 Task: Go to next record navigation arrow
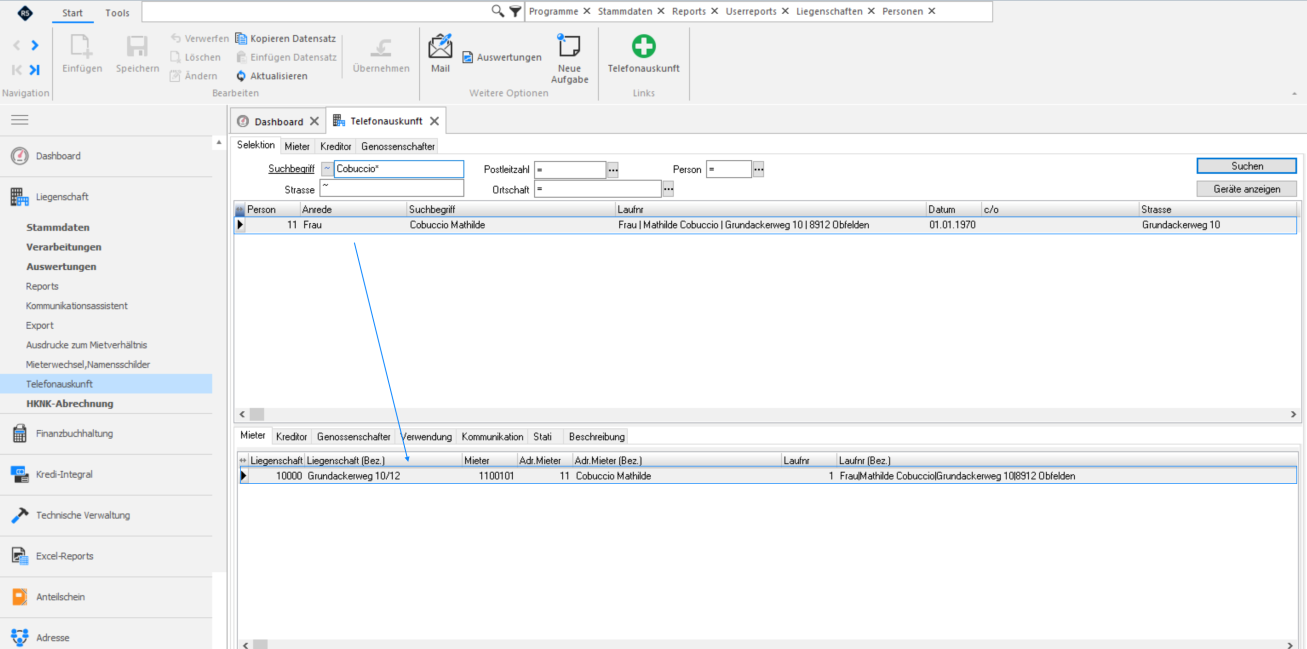[35, 45]
